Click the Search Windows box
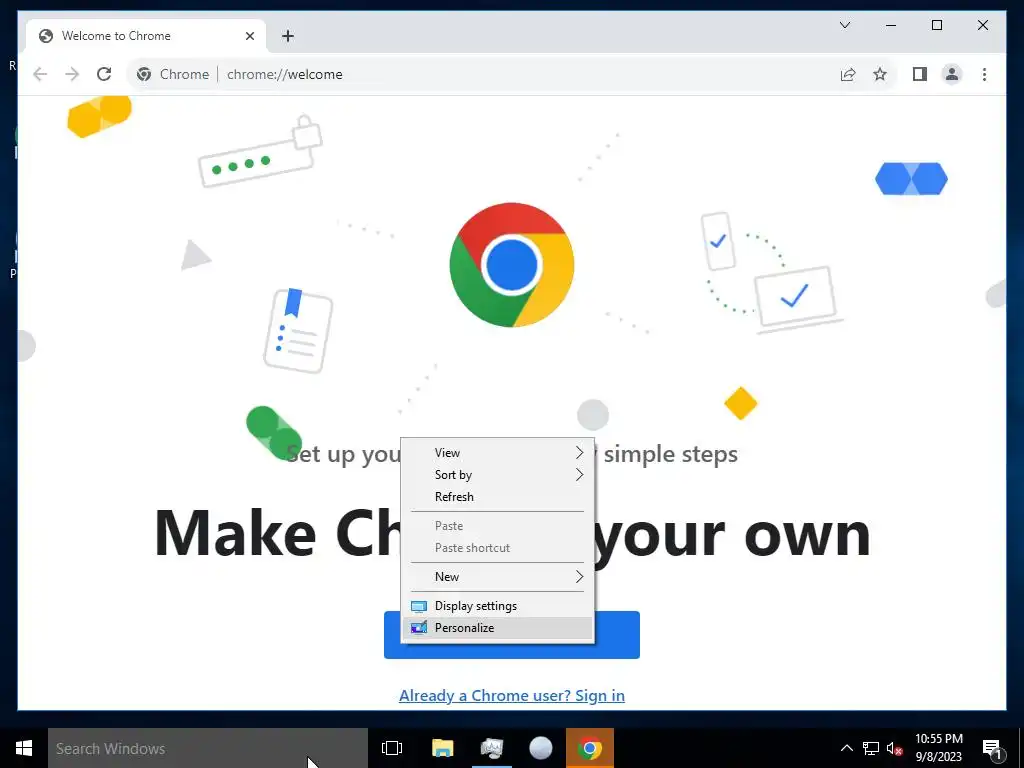Screen dimensions: 1024x768 [x=208, y=748]
